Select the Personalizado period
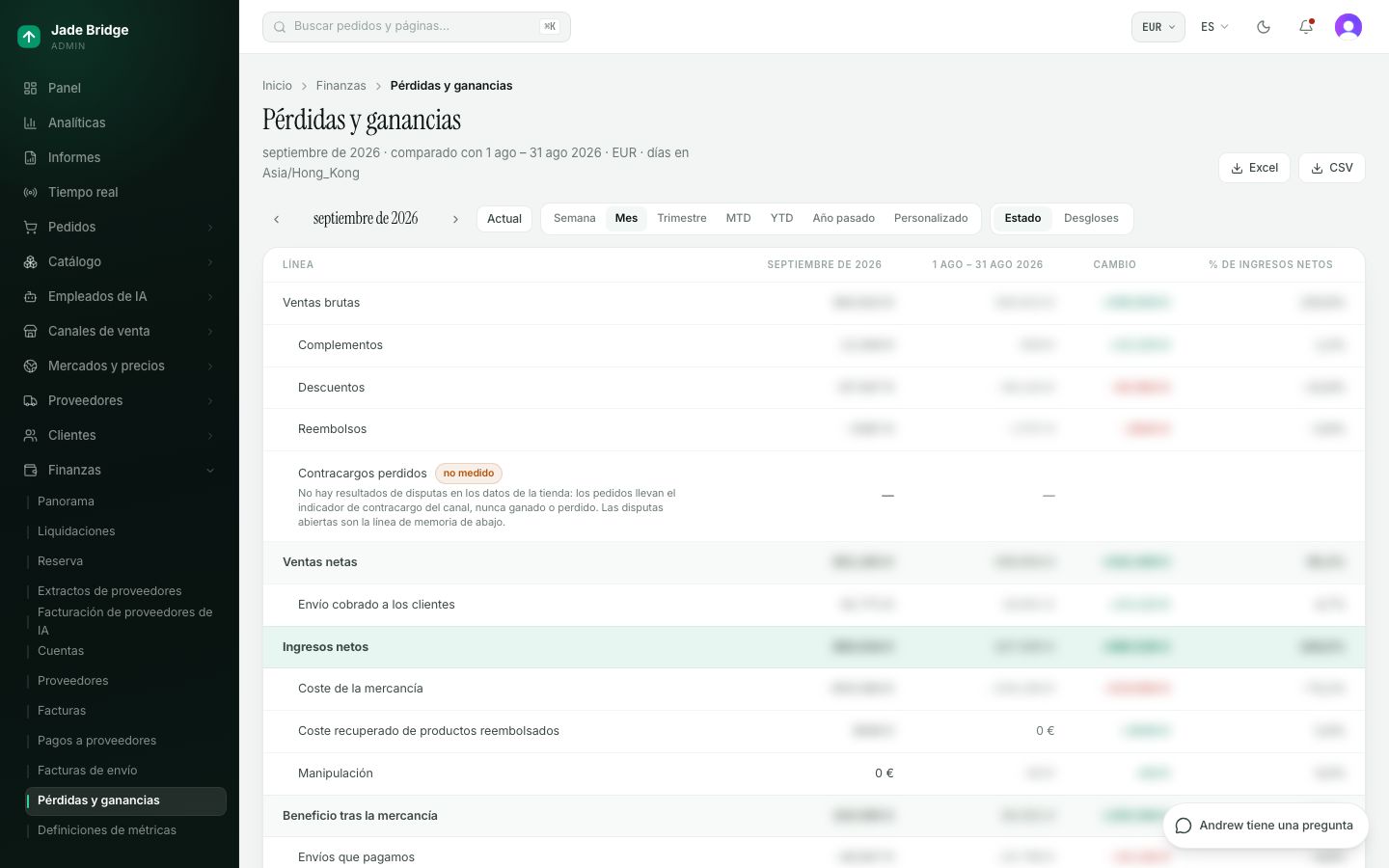The height and width of the screenshot is (868, 1389). point(931,218)
